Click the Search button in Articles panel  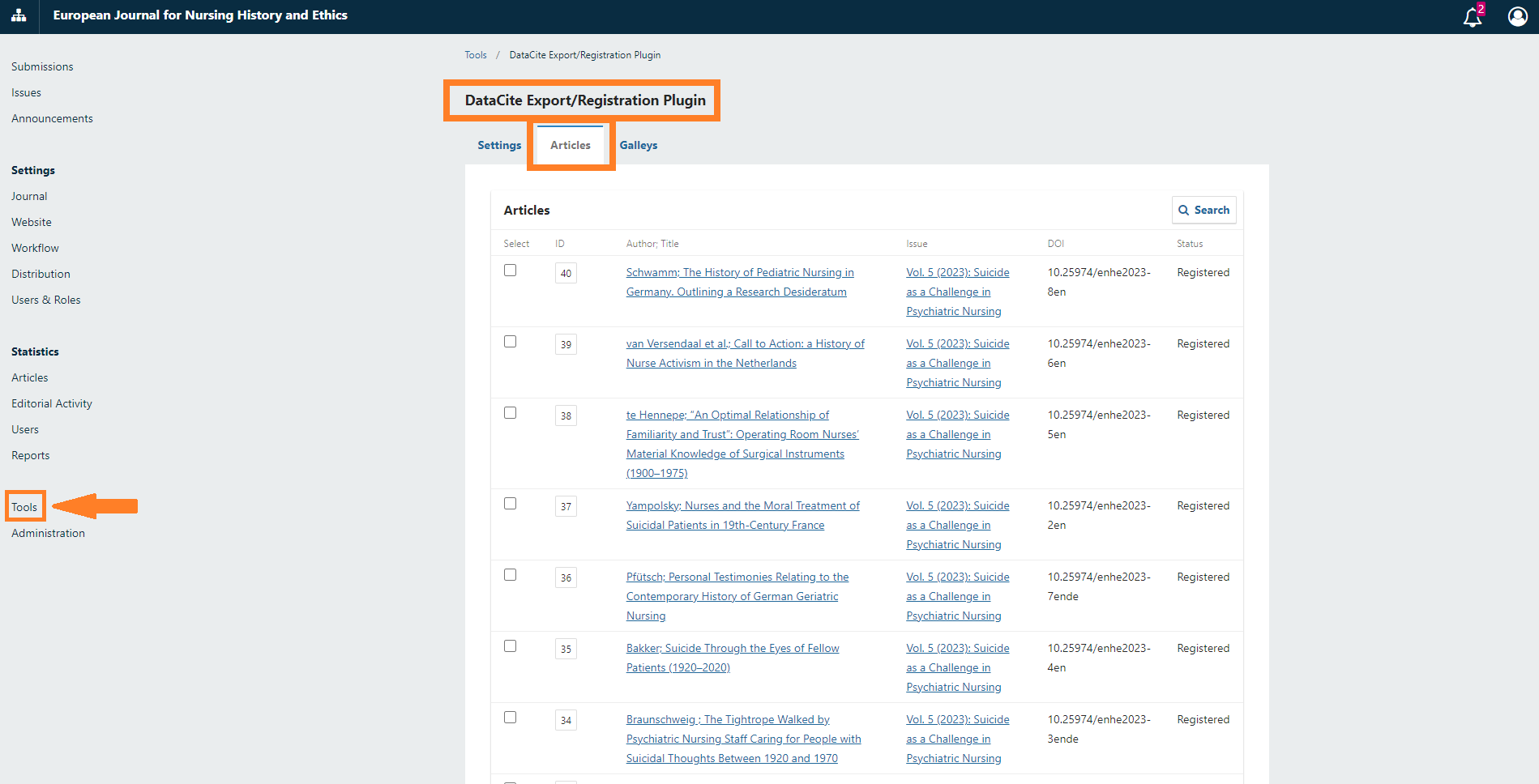tap(1203, 210)
